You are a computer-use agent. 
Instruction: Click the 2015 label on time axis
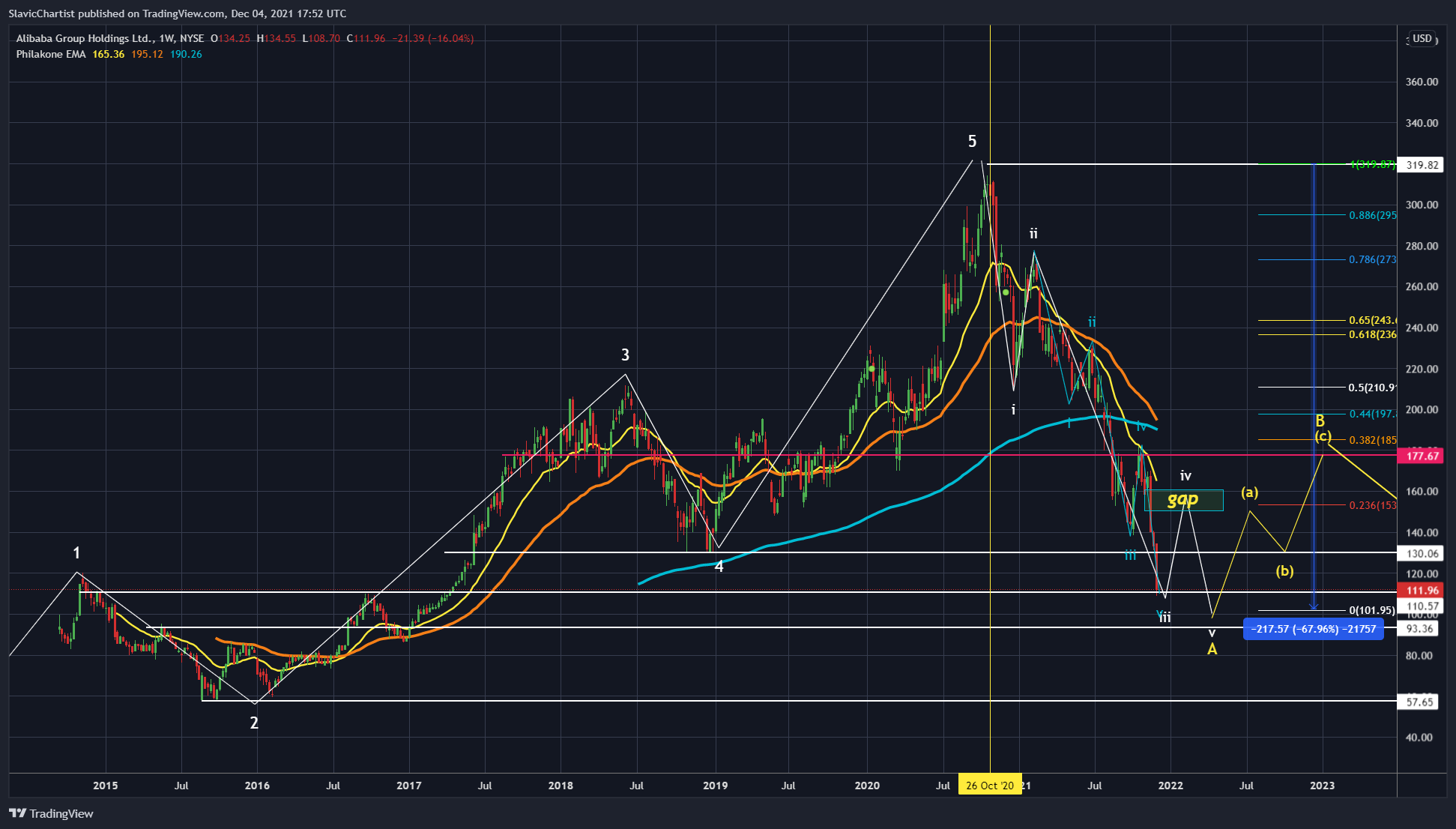pyautogui.click(x=105, y=786)
